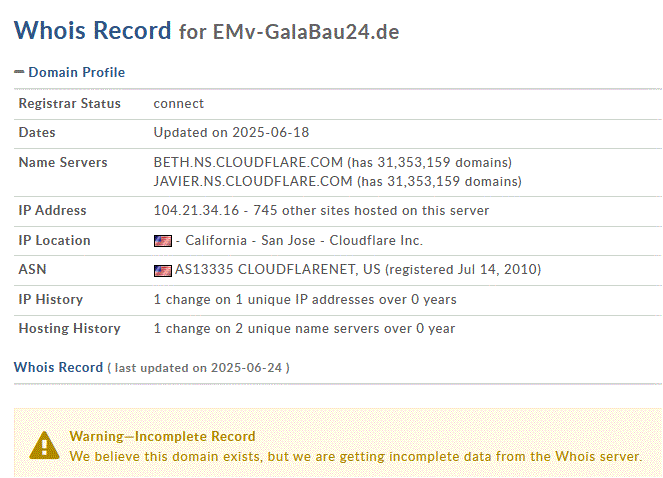Click the 104.21.34.16 IP address
Screen dimensions: 663x478
[x=196, y=210]
